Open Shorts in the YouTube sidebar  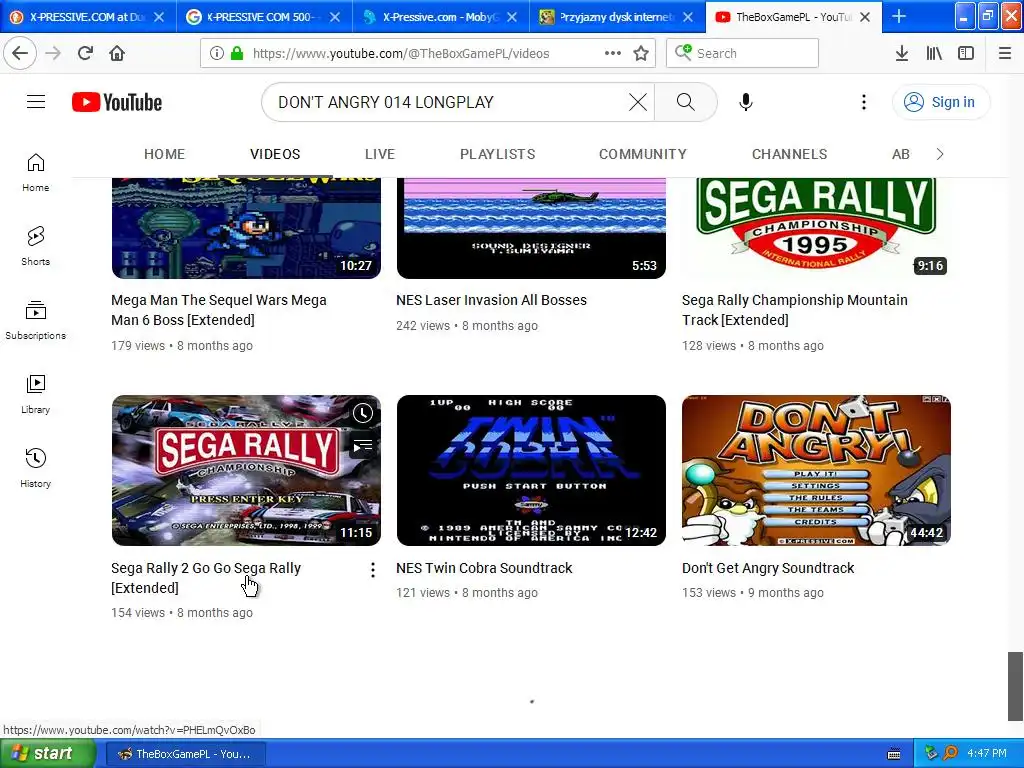36,246
